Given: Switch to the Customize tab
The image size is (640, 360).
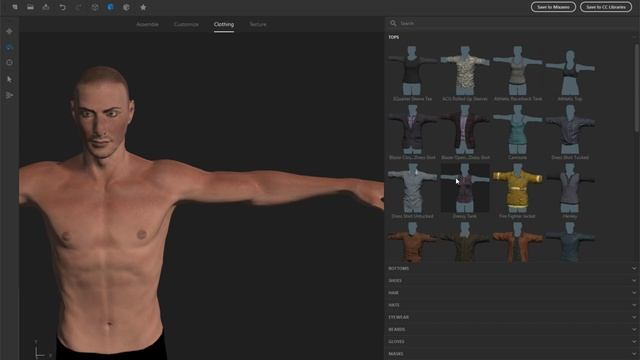Looking at the screenshot, I should [186, 24].
